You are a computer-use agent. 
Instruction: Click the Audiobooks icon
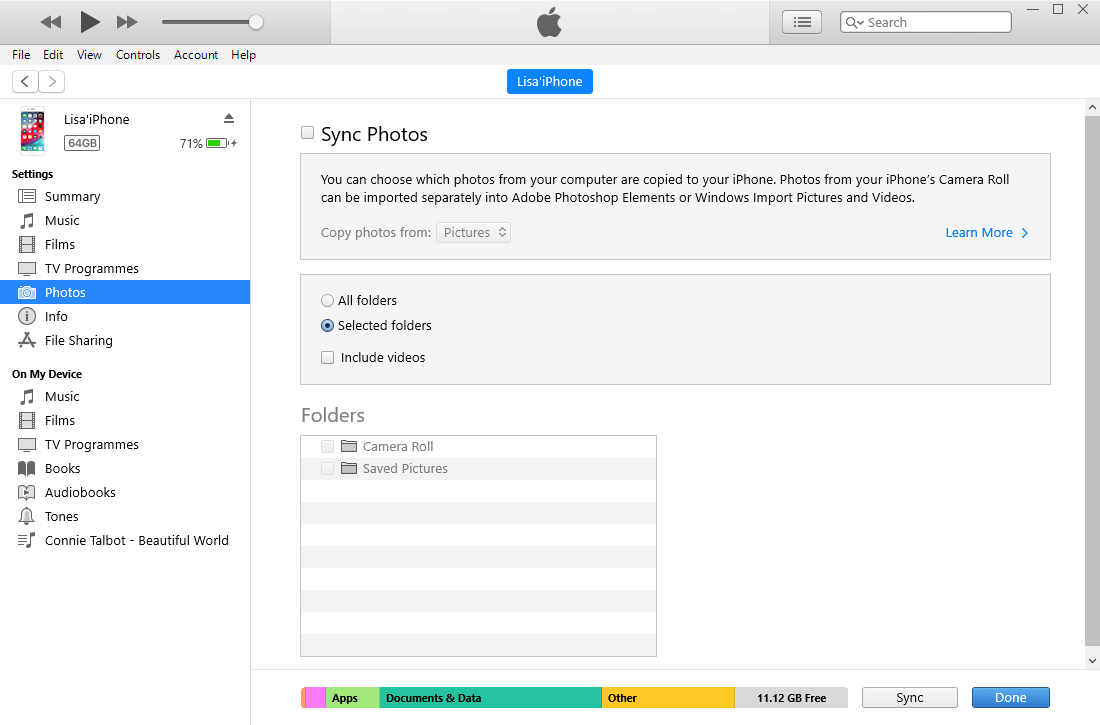(27, 493)
